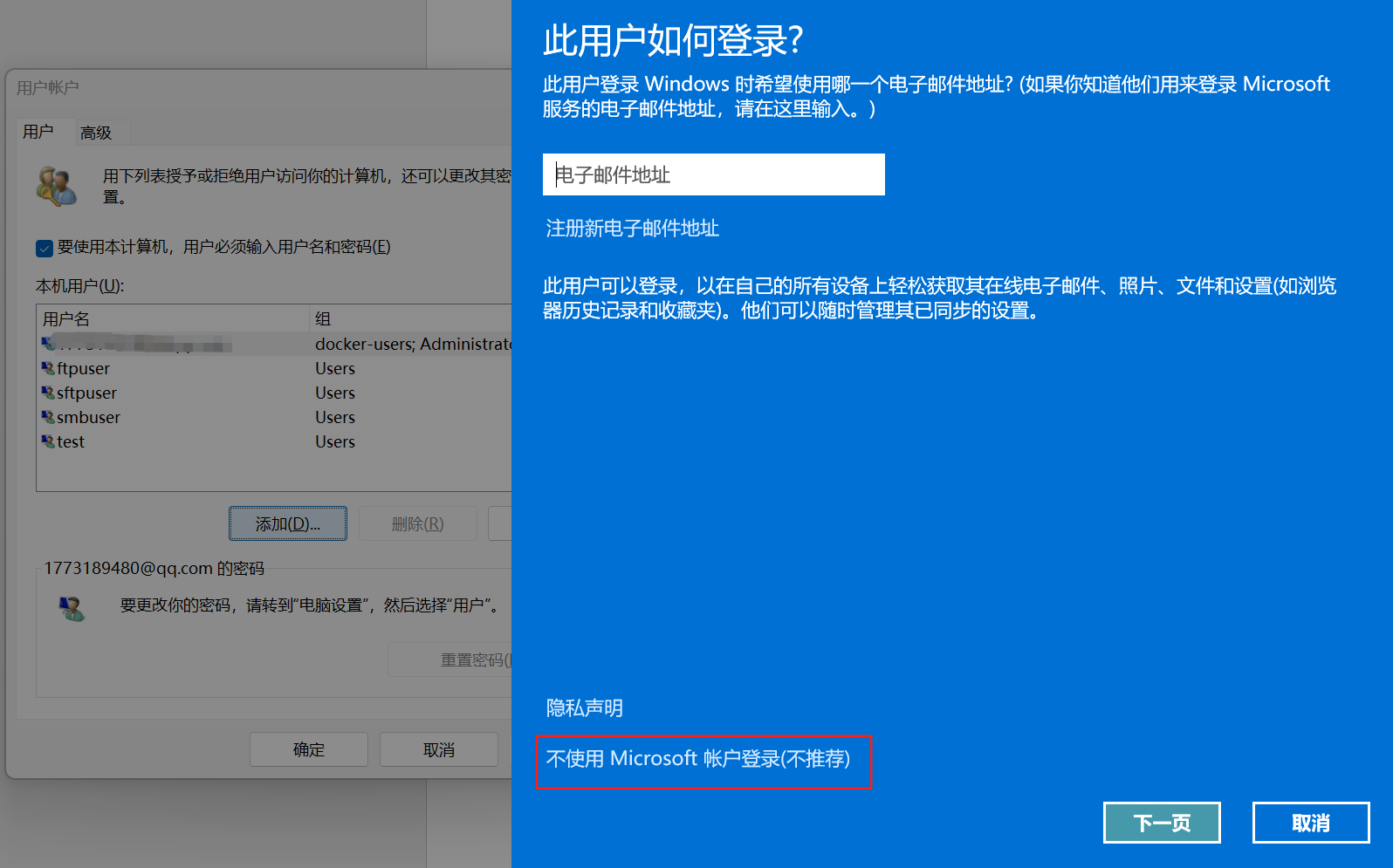Click the two-users icon beside the description
The image size is (1393, 868).
click(57, 187)
